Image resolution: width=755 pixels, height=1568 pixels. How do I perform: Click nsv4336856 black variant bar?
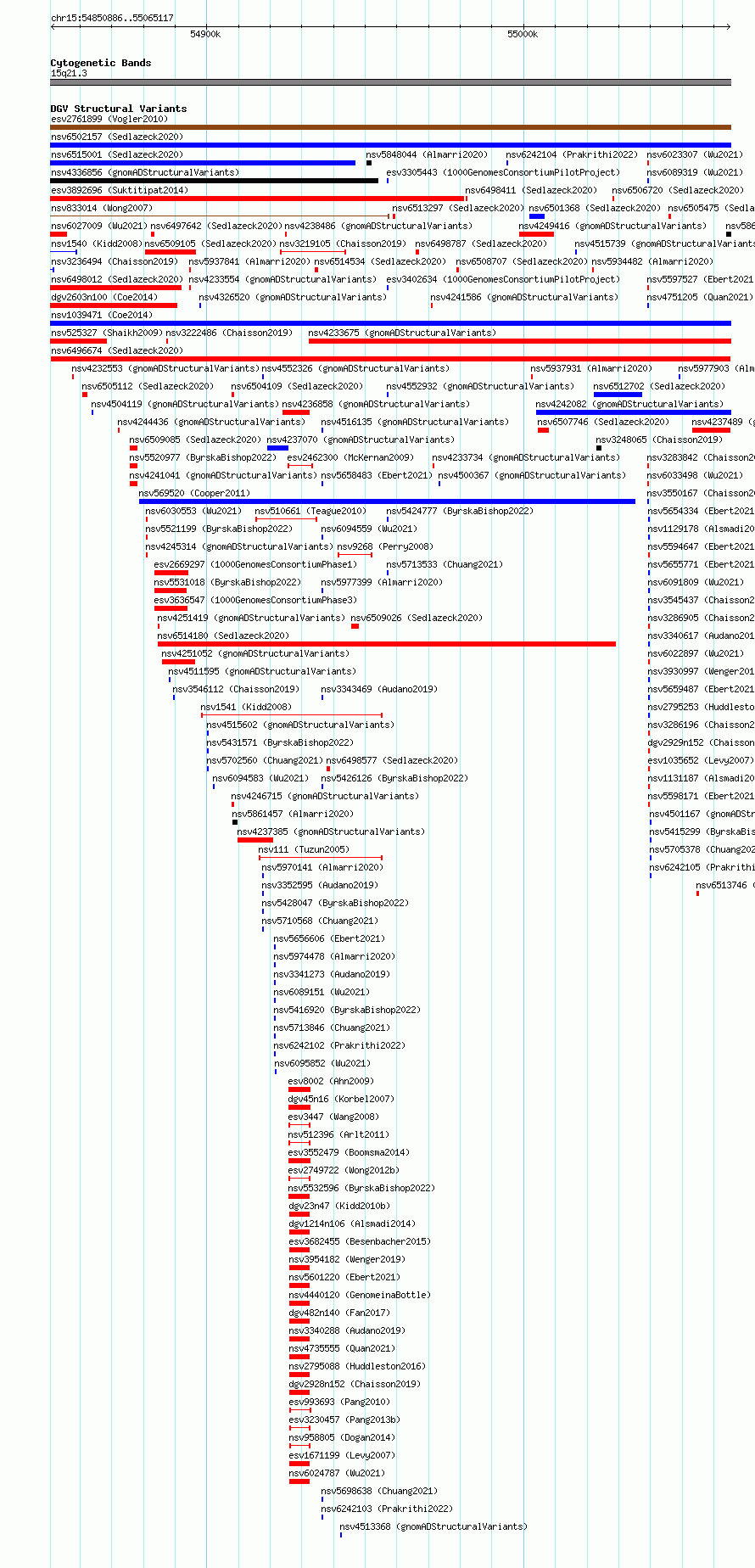click(x=214, y=181)
